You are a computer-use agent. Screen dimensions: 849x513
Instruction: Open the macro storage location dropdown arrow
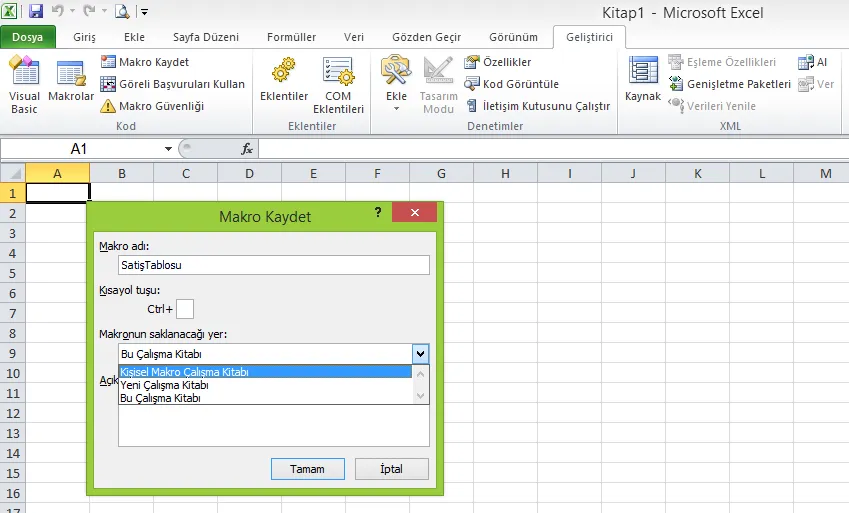(421, 353)
